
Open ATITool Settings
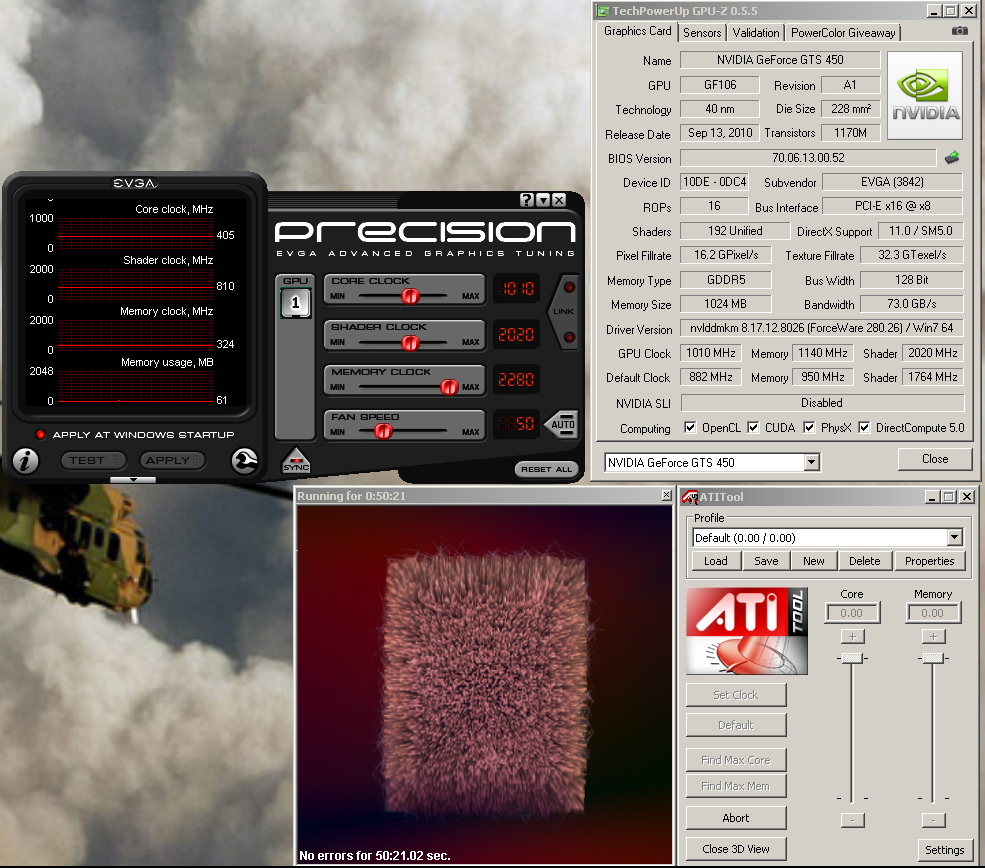[x=944, y=850]
